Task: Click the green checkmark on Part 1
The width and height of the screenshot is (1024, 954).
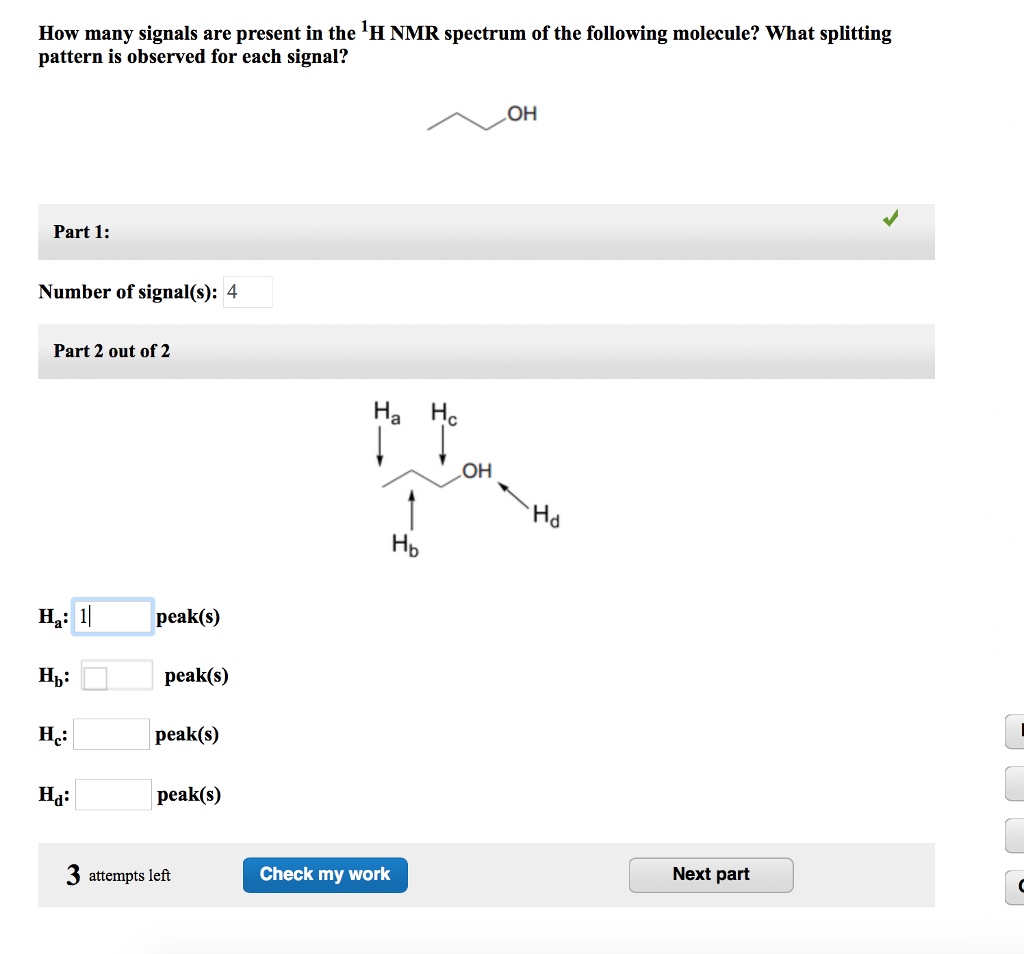Action: click(889, 217)
